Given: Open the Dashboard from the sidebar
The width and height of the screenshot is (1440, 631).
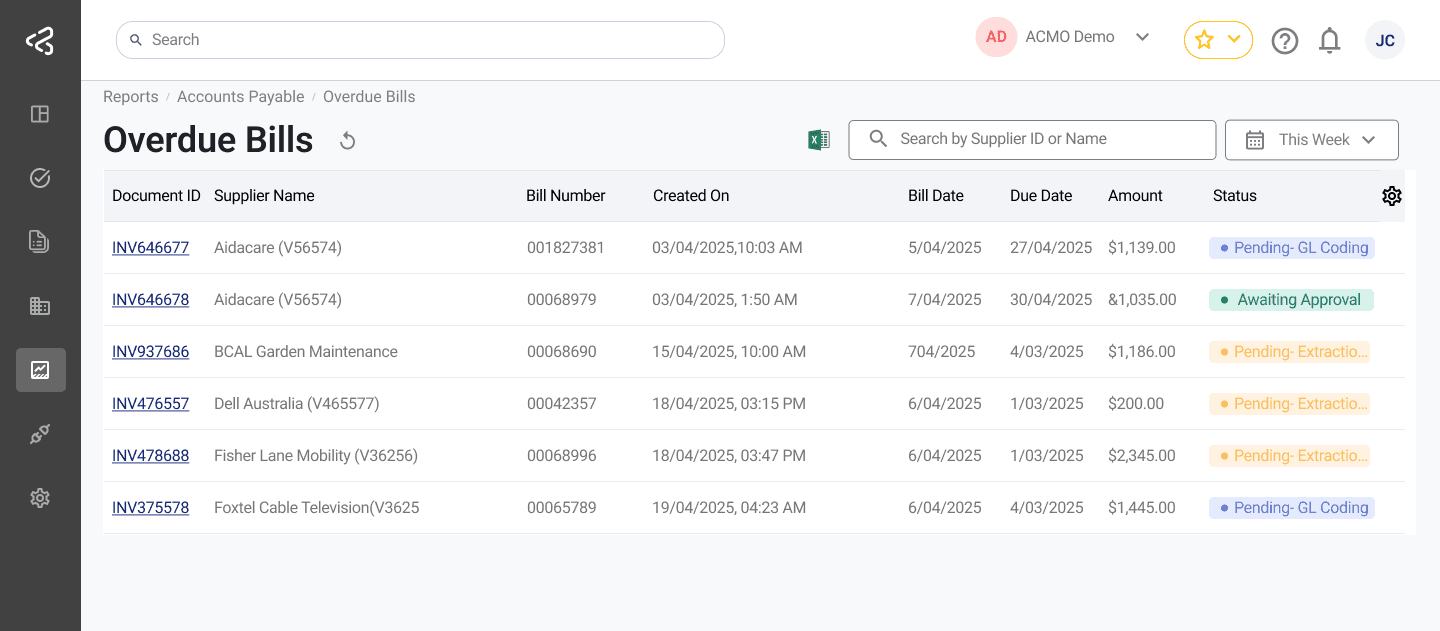Looking at the screenshot, I should [40, 114].
